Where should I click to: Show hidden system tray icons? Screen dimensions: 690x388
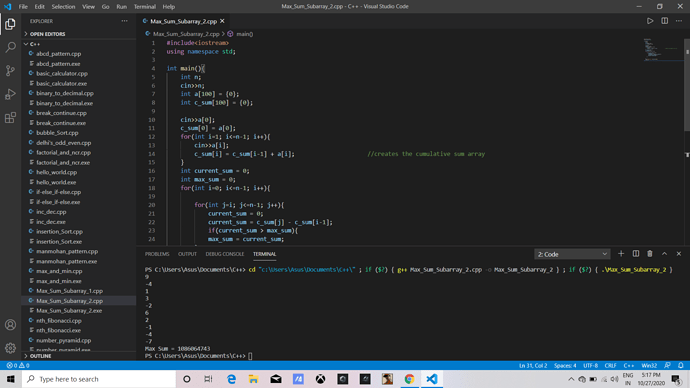(x=571, y=379)
